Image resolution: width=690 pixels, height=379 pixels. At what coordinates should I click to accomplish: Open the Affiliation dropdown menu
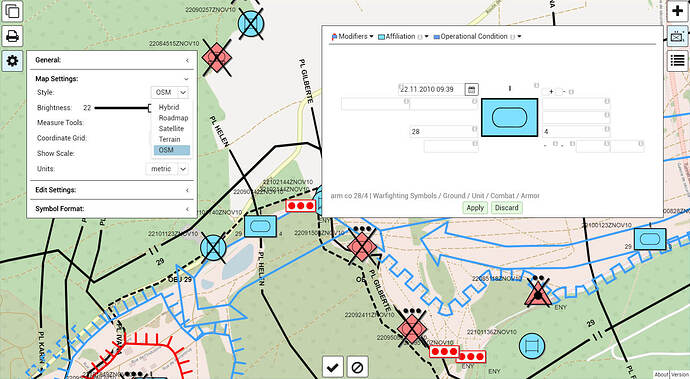coord(403,37)
